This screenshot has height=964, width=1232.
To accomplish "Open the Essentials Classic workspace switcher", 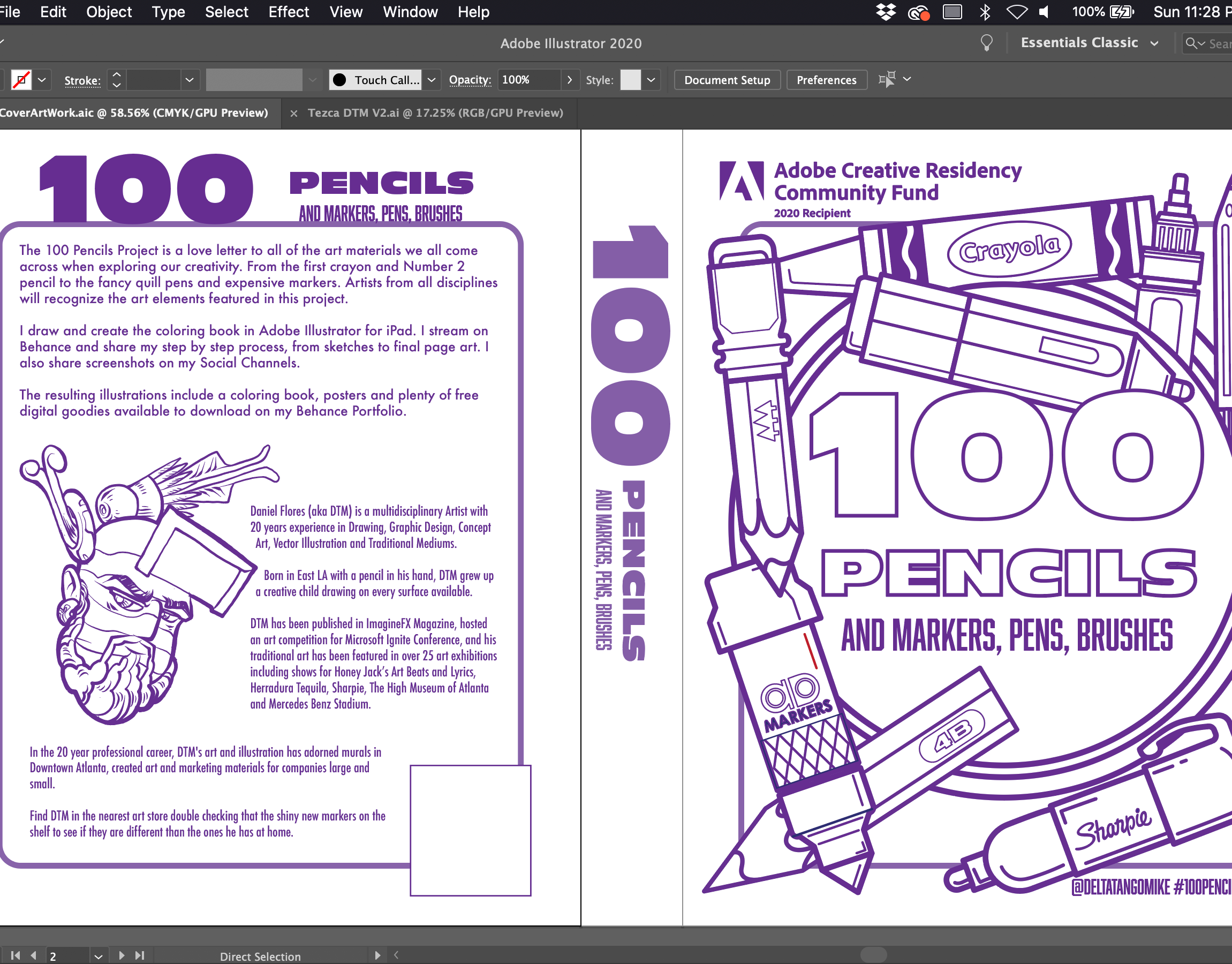I will pos(1089,43).
